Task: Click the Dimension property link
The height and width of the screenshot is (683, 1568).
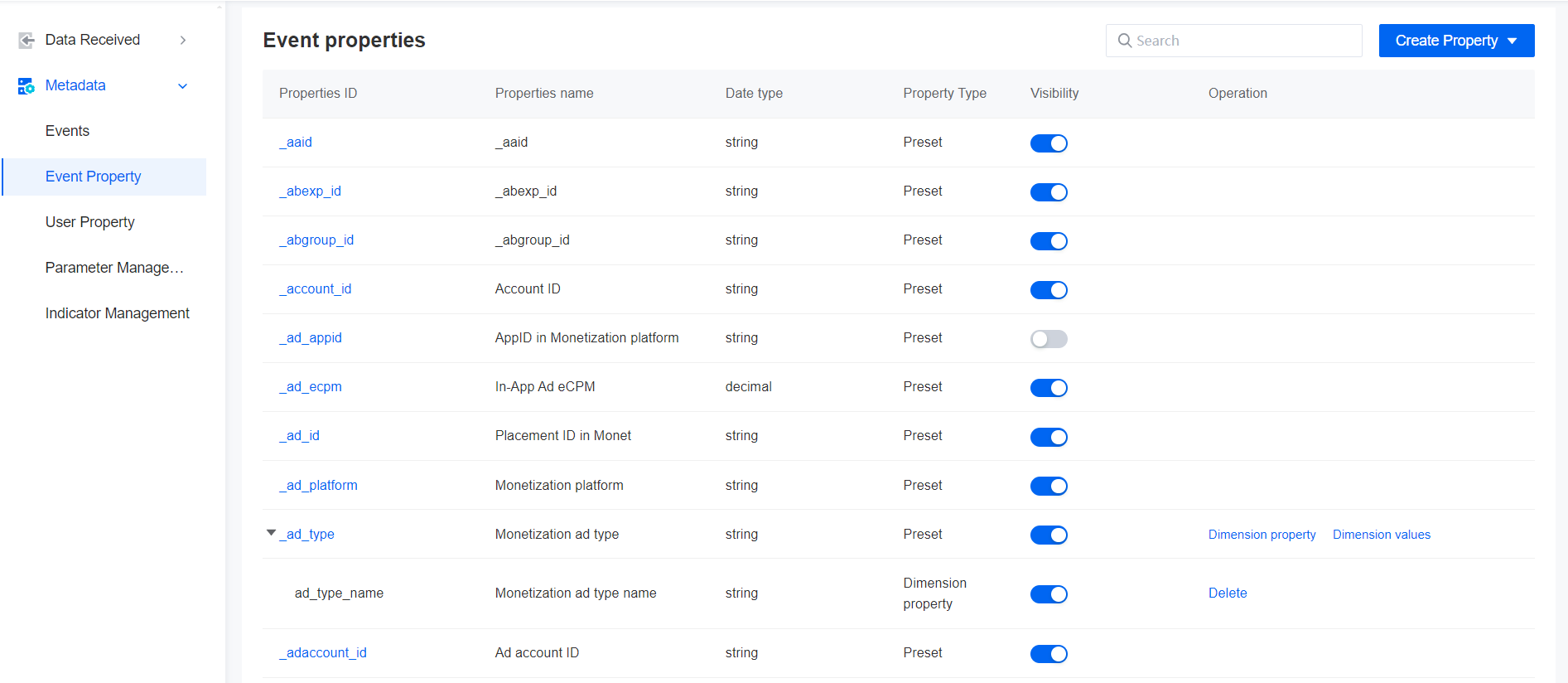Action: pos(1262,535)
